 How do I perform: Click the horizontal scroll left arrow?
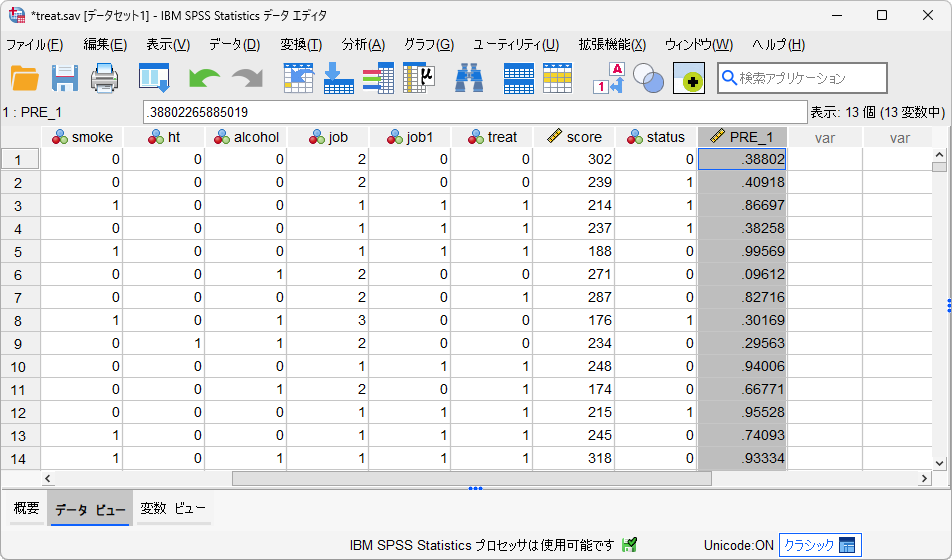click(48, 479)
